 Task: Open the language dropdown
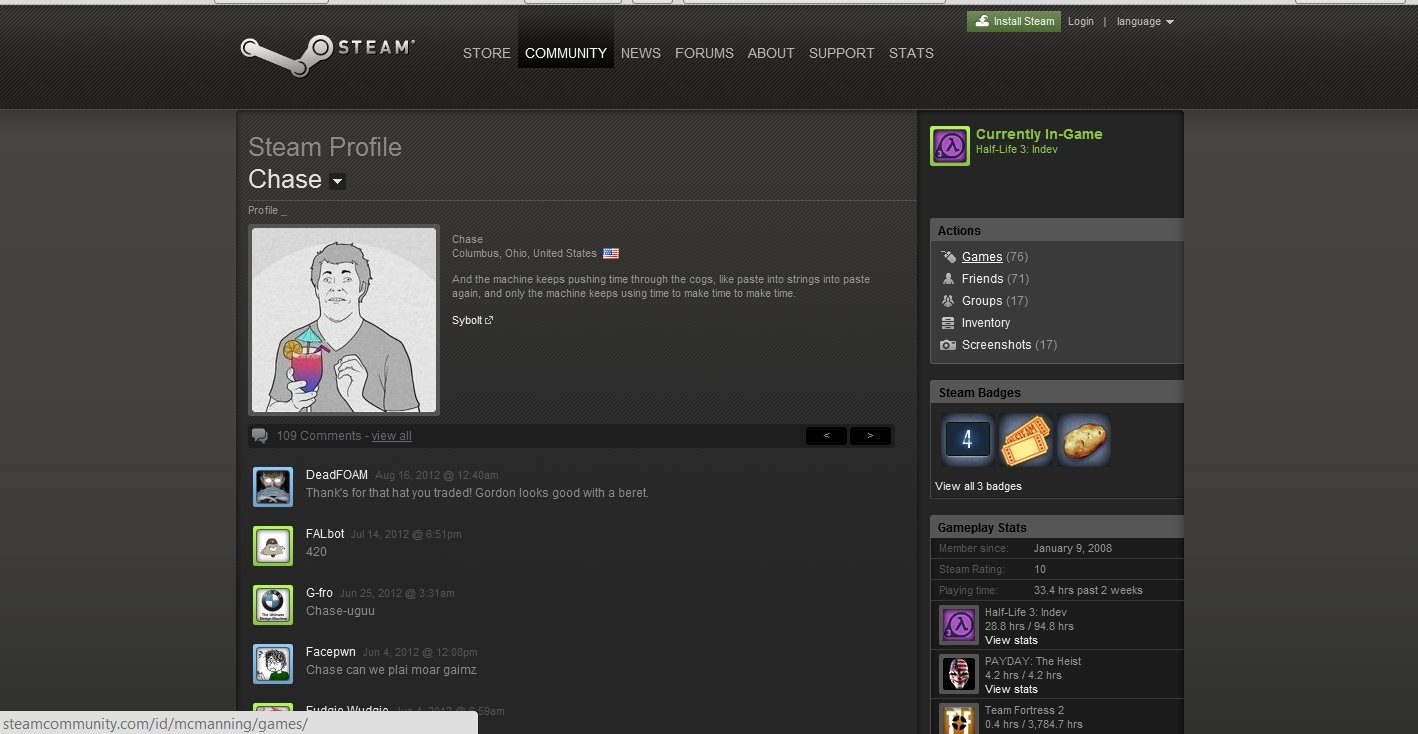click(x=1145, y=21)
